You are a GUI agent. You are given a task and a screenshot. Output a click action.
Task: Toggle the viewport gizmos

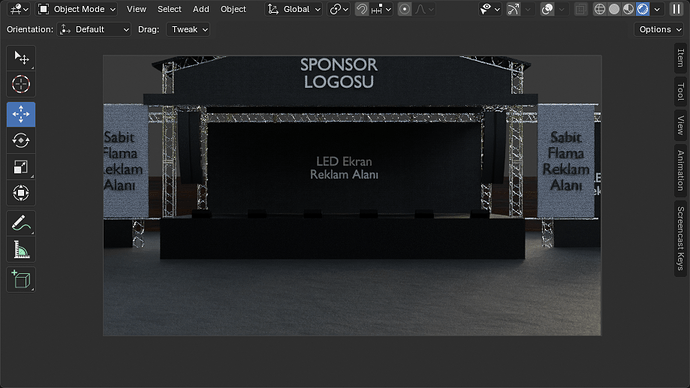(x=513, y=9)
